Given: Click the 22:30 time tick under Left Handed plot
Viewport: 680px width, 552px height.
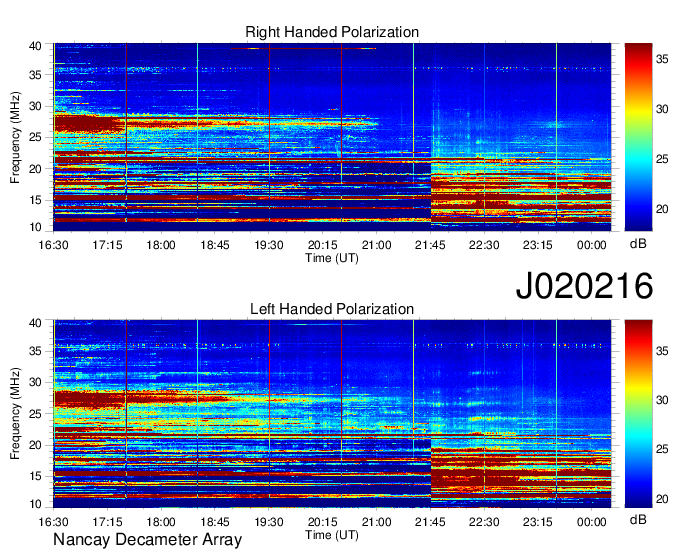Looking at the screenshot, I should click(x=484, y=522).
